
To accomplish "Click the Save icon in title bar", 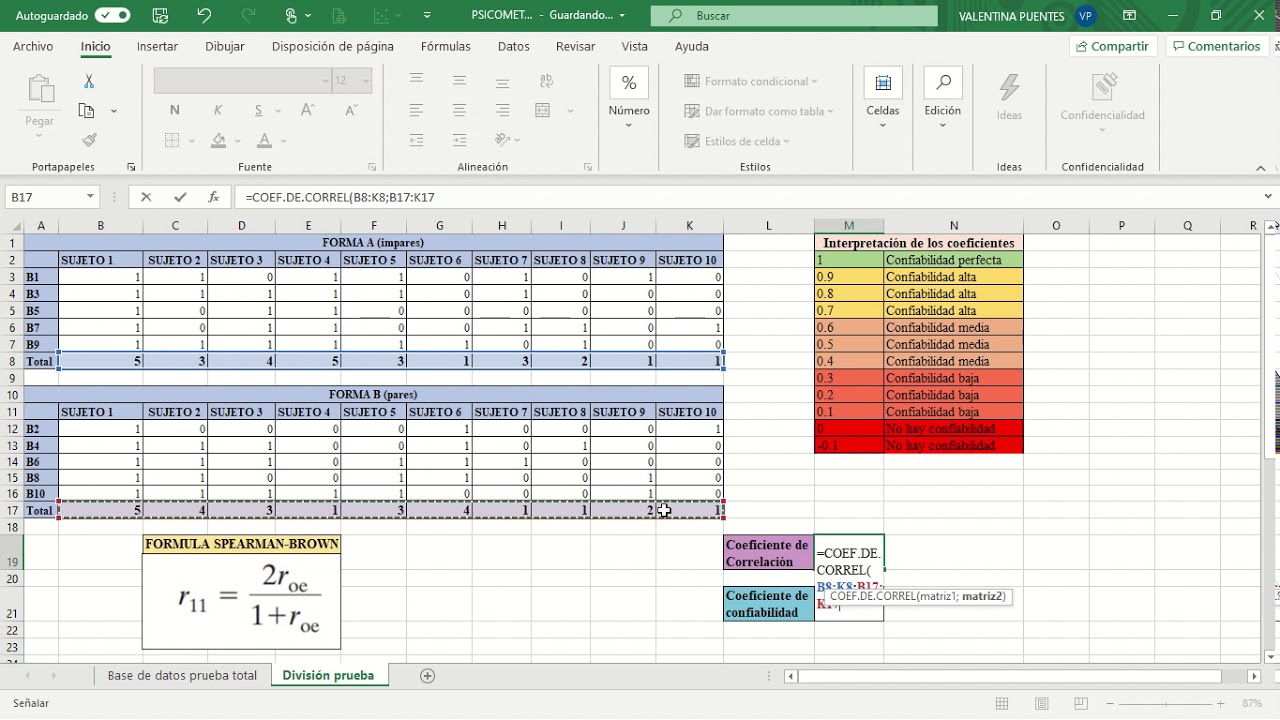I will (160, 15).
